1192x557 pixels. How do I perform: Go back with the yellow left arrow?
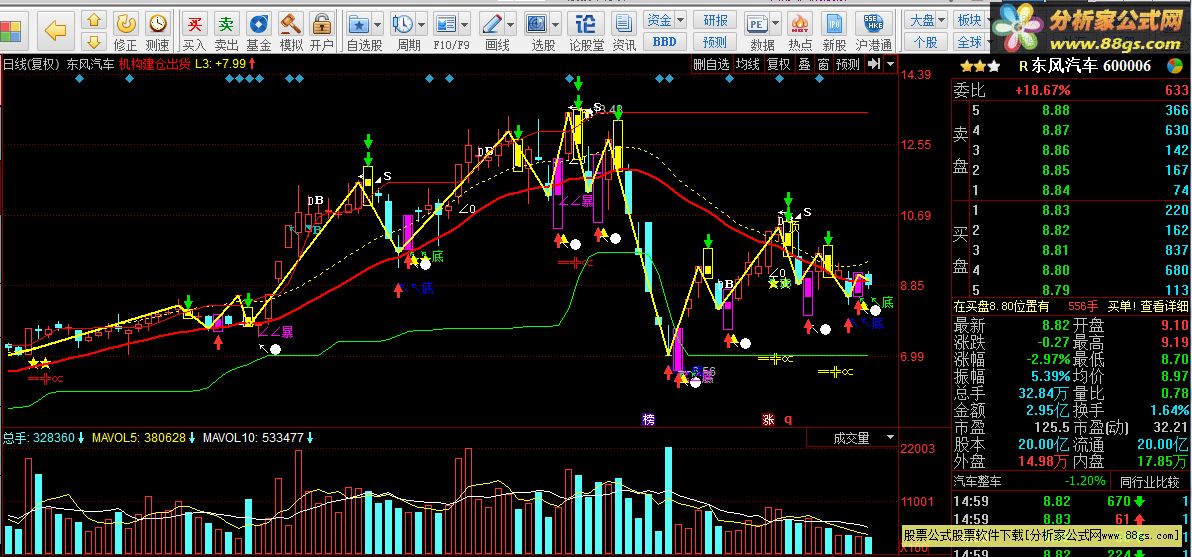[x=55, y=30]
